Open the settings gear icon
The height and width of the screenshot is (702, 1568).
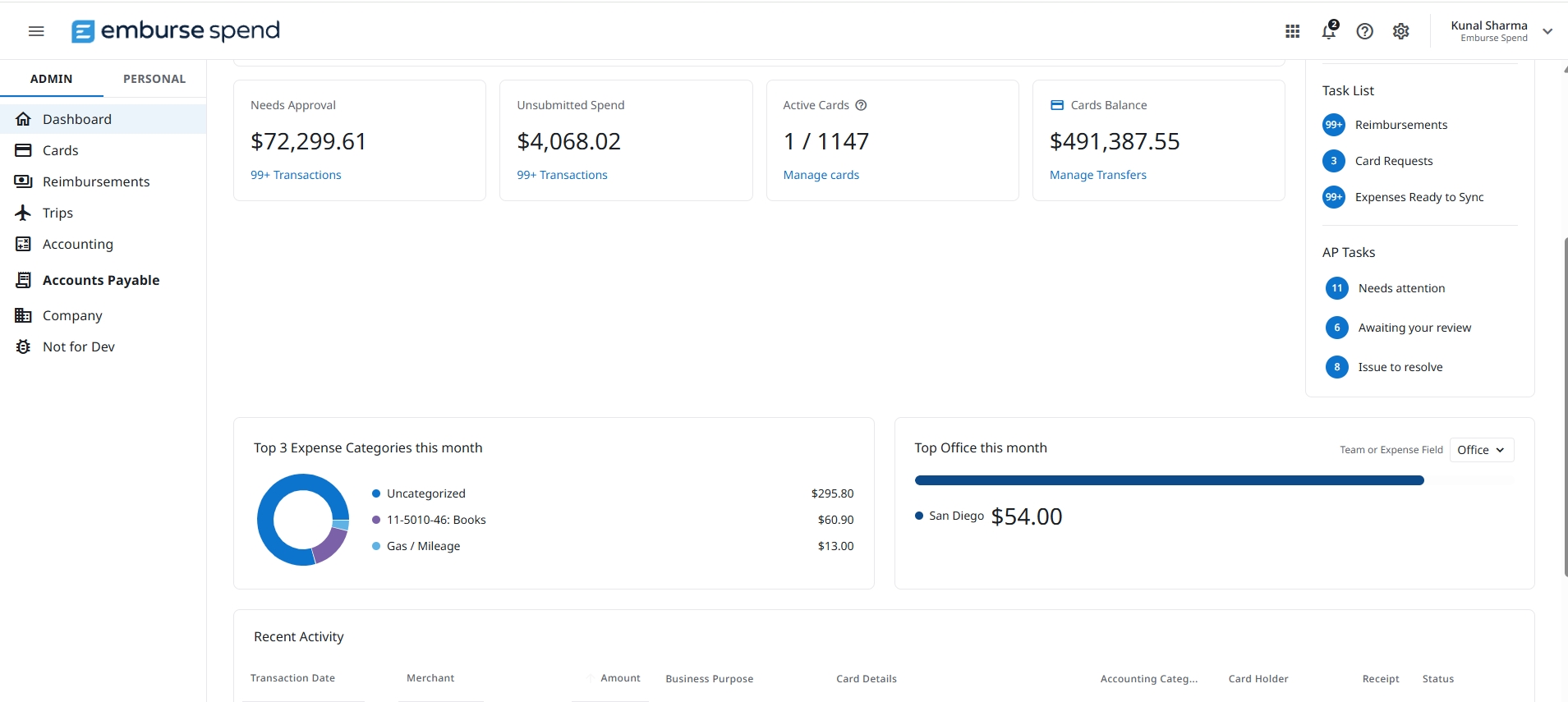coord(1400,31)
